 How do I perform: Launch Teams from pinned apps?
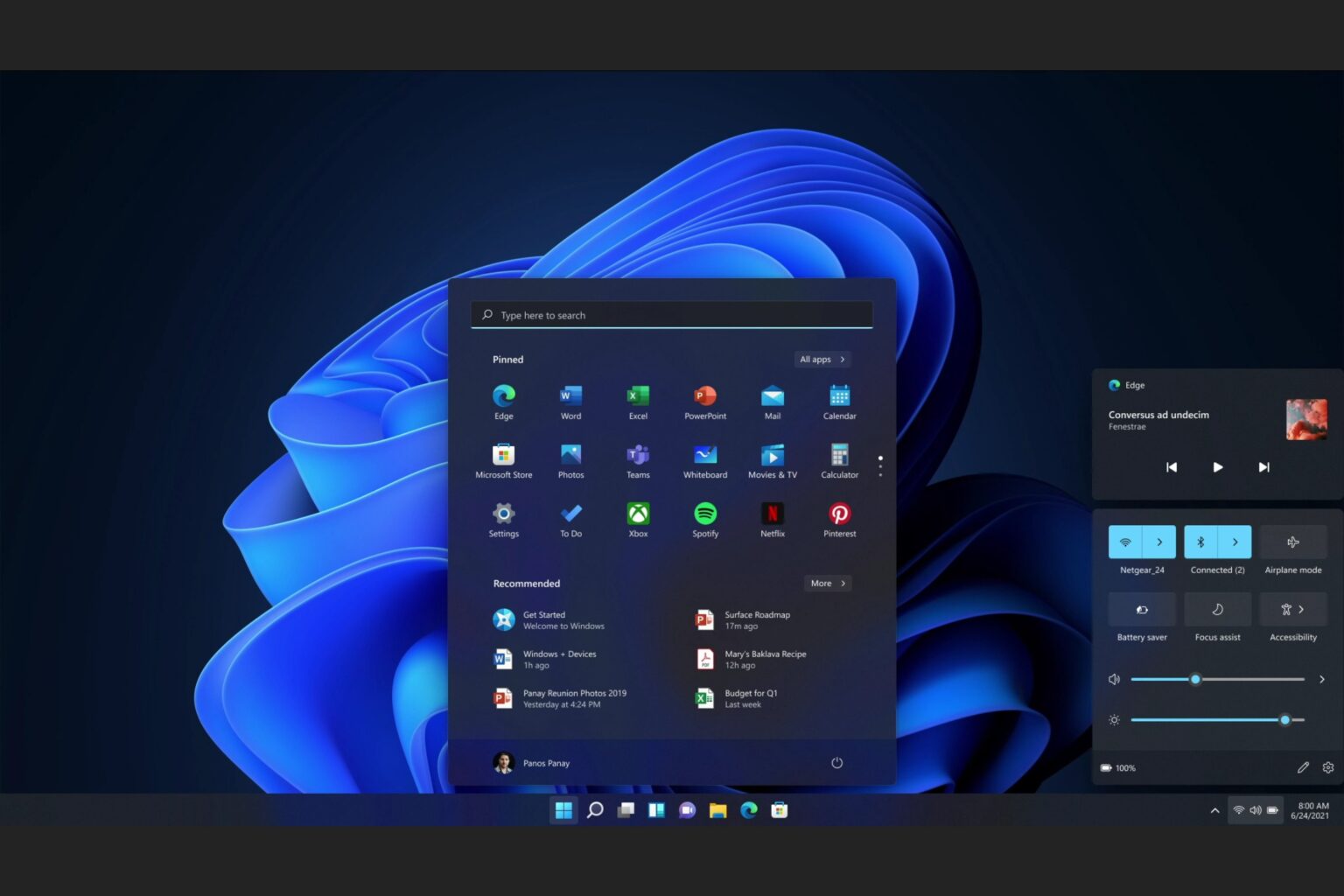[x=638, y=460]
